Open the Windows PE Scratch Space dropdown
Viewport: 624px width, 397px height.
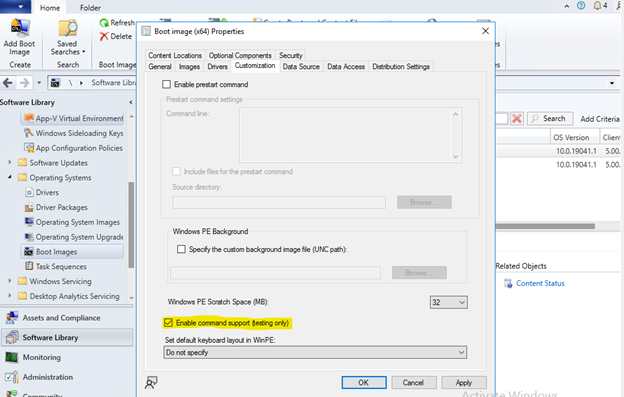tap(448, 302)
